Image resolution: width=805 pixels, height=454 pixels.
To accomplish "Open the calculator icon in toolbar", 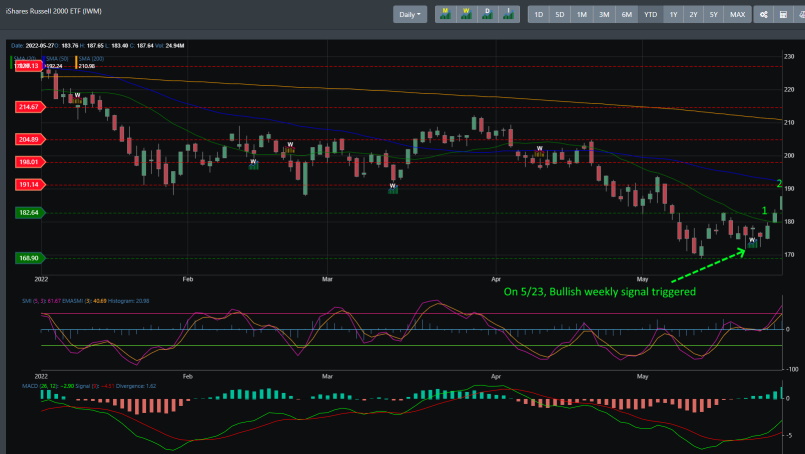I will click(783, 14).
